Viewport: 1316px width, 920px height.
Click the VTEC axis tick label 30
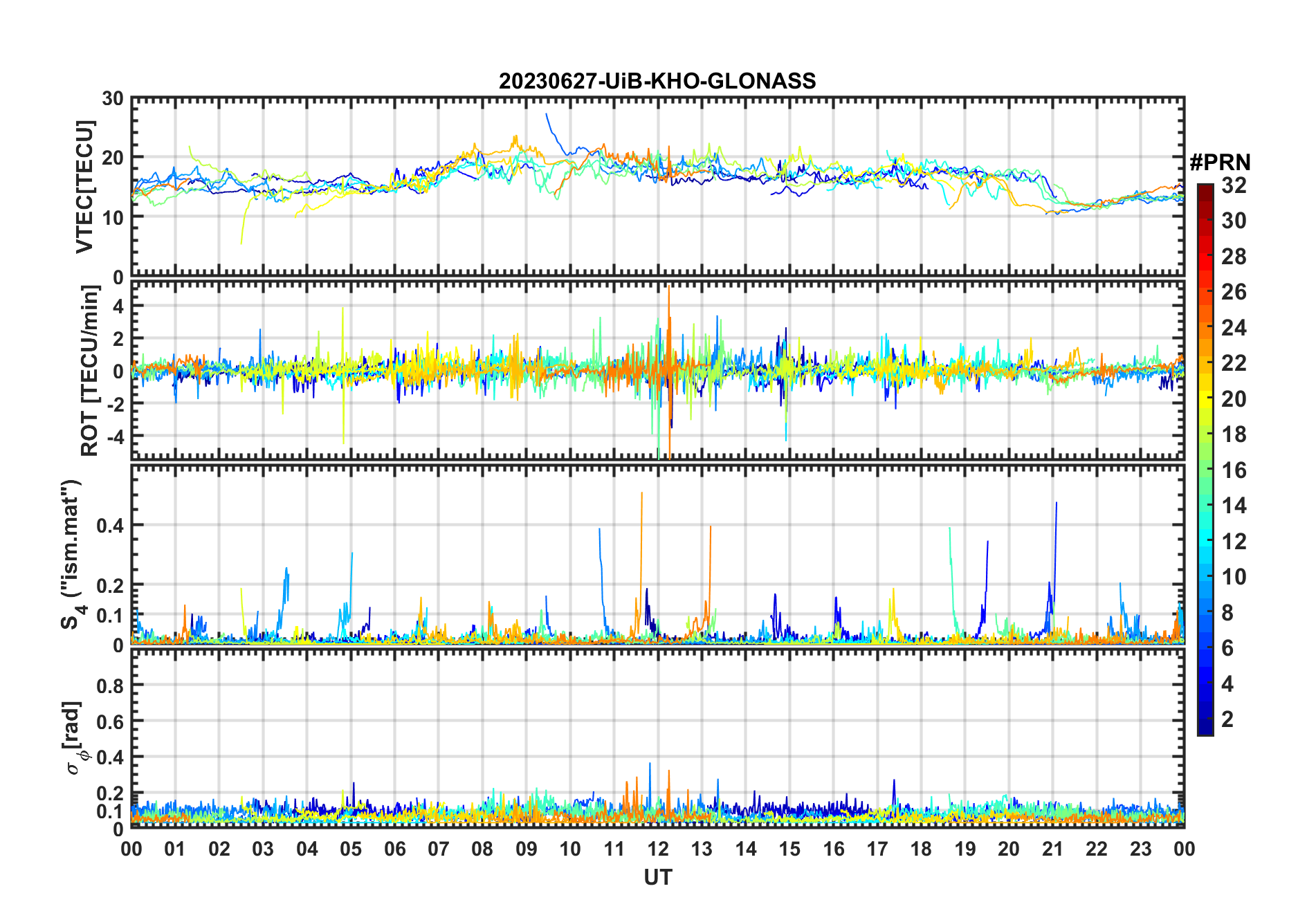[x=113, y=99]
